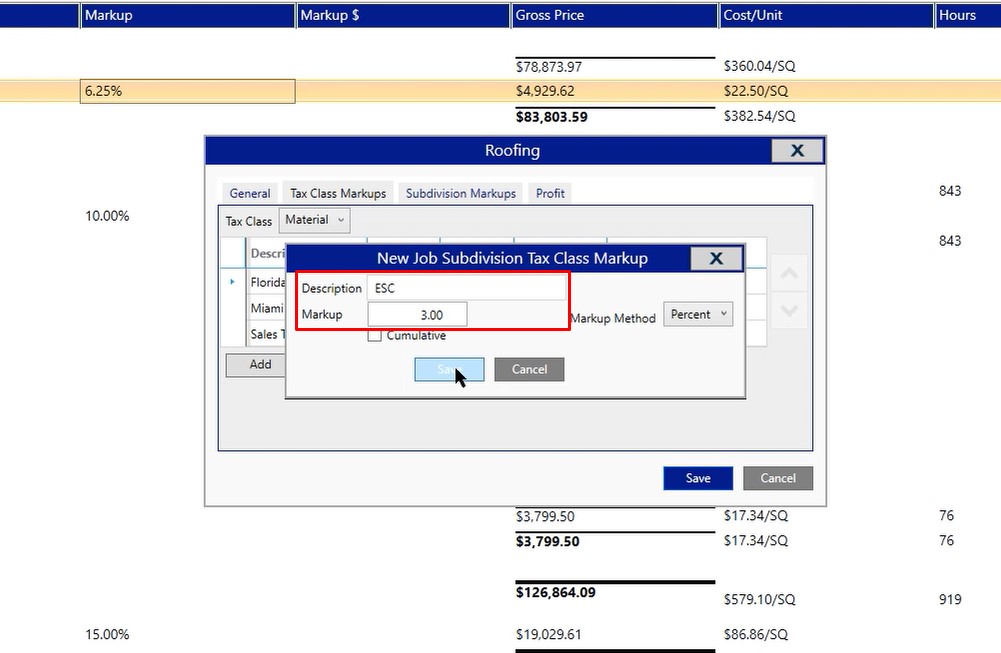Viewport: 1001px width, 653px height.
Task: Click the Description field containing ESC
Action: coord(465,288)
